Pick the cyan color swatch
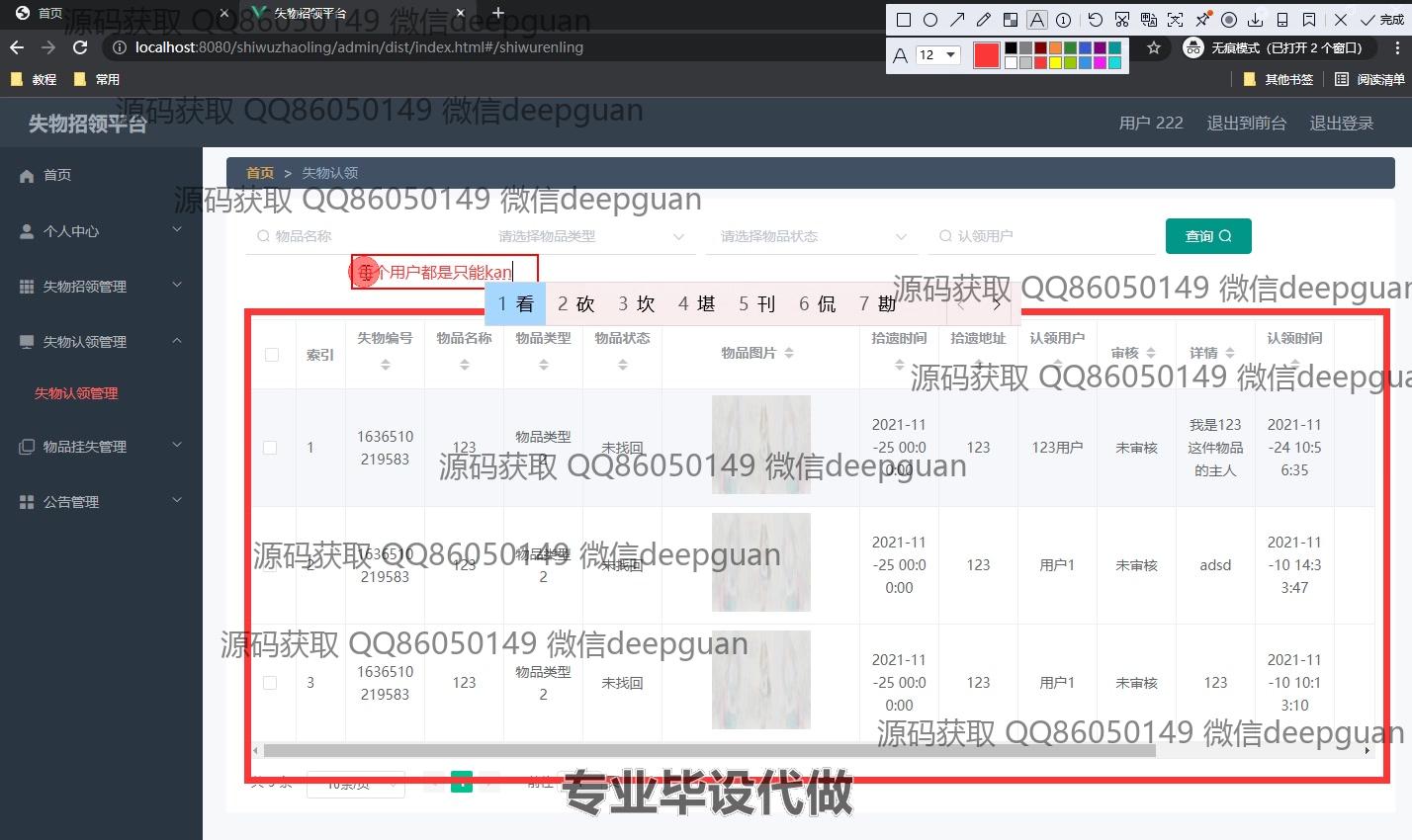The height and width of the screenshot is (840, 1412). coord(1114,63)
